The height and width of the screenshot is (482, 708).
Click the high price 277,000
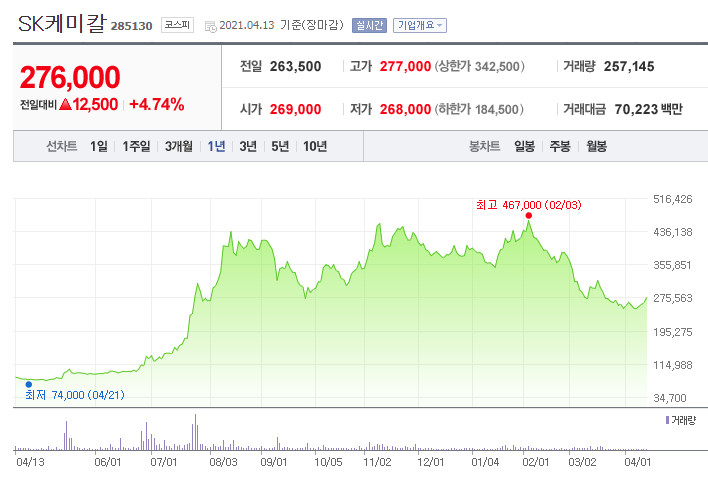click(405, 66)
